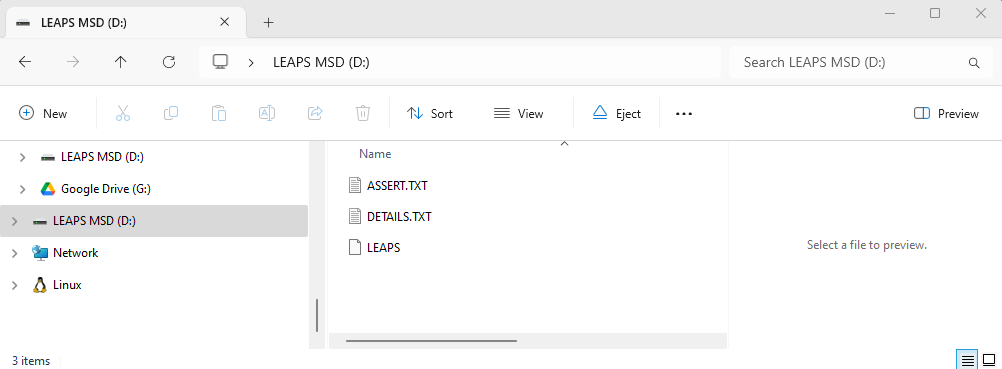Open the Sort menu
The width and height of the screenshot is (1002, 369).
pos(430,113)
